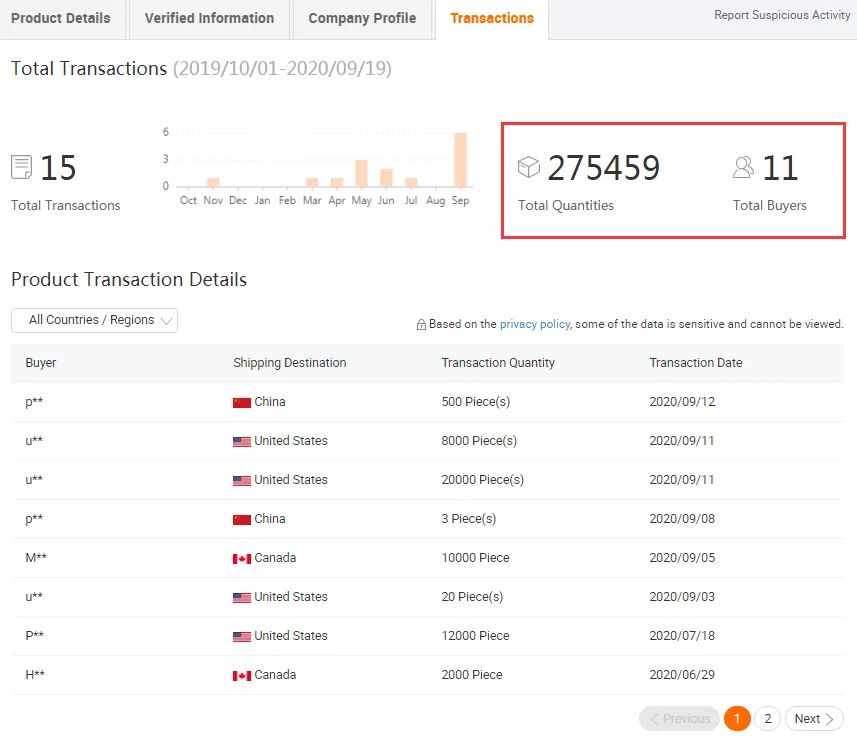Click buyer M** in Canada row

click(x=36, y=558)
